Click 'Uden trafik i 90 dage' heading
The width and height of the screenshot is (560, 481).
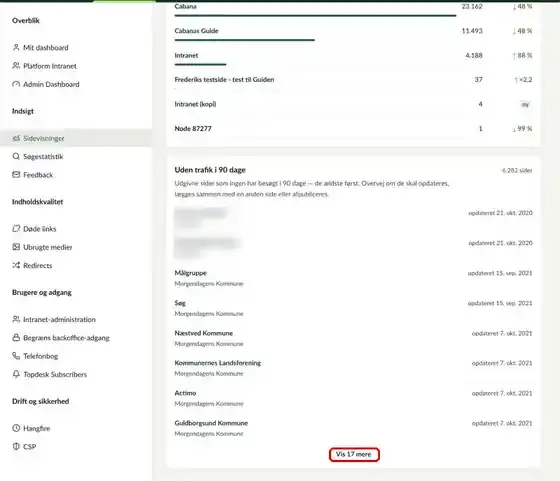[210, 170]
